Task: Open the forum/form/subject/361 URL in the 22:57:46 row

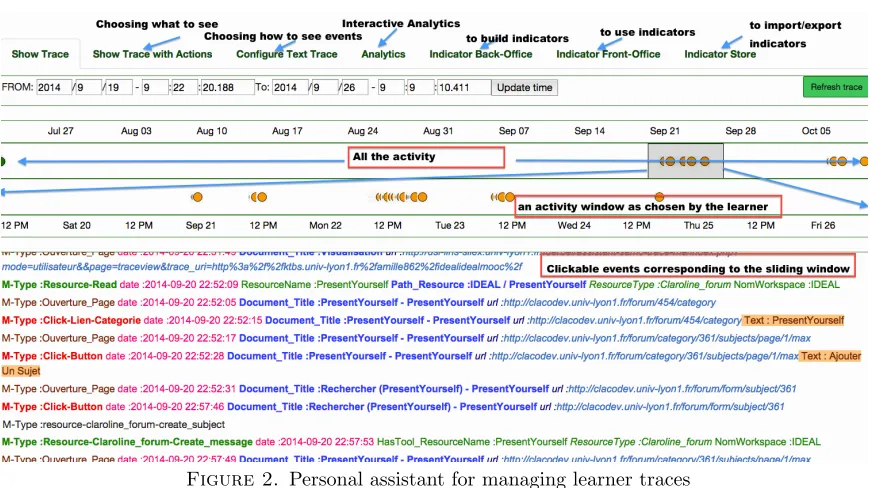Action: [670, 407]
